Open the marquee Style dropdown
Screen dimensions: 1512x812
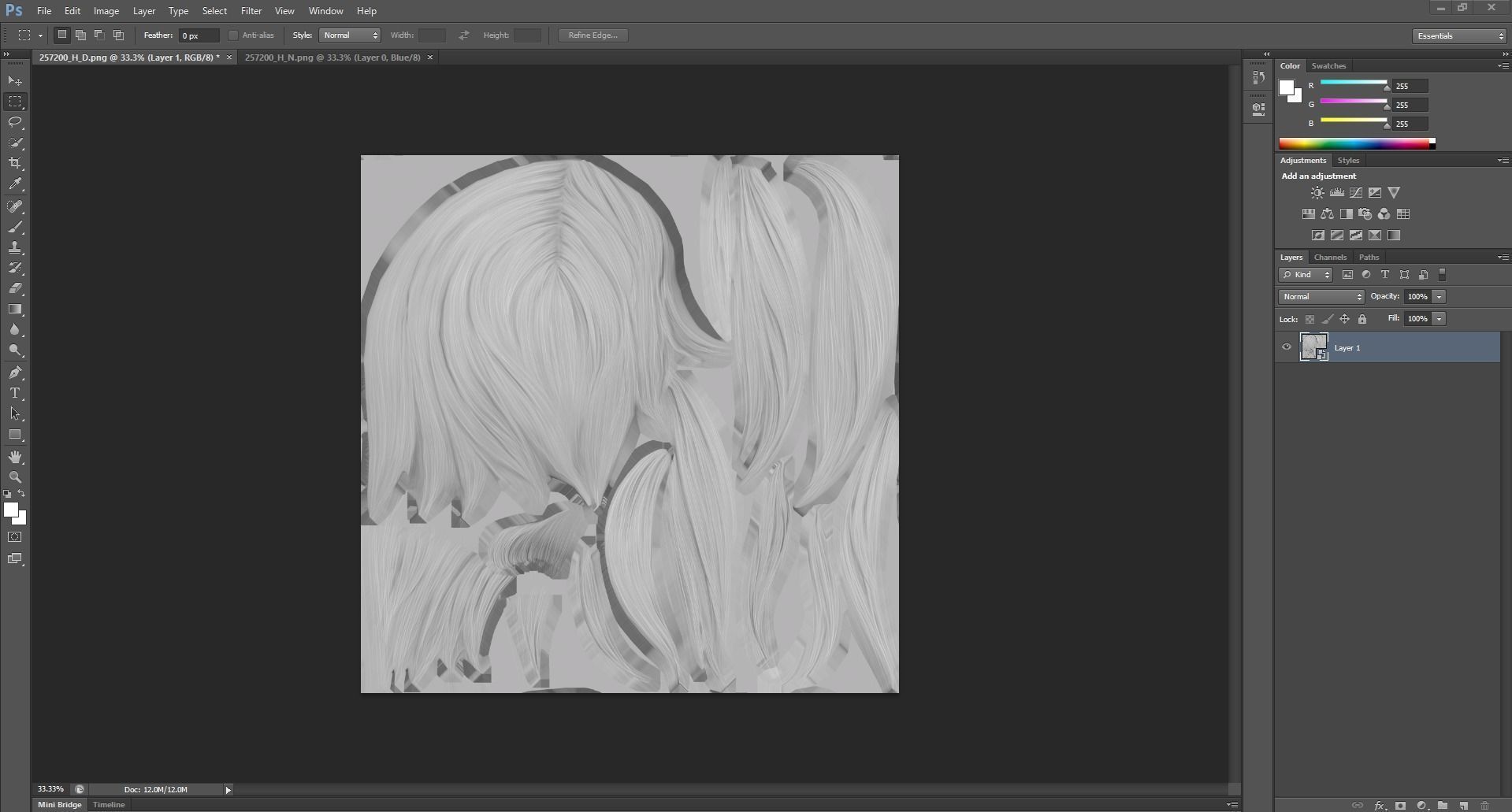(350, 35)
